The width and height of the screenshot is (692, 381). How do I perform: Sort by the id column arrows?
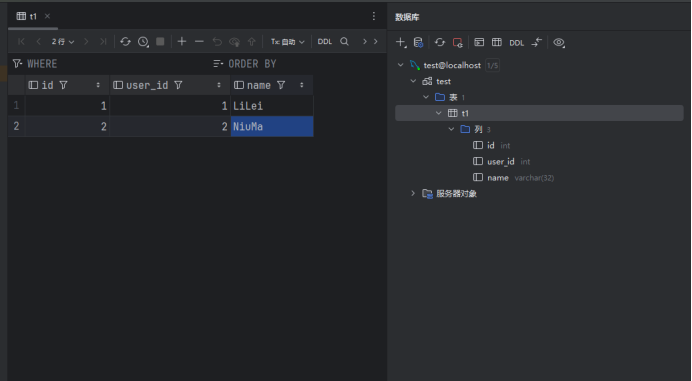click(x=98, y=85)
